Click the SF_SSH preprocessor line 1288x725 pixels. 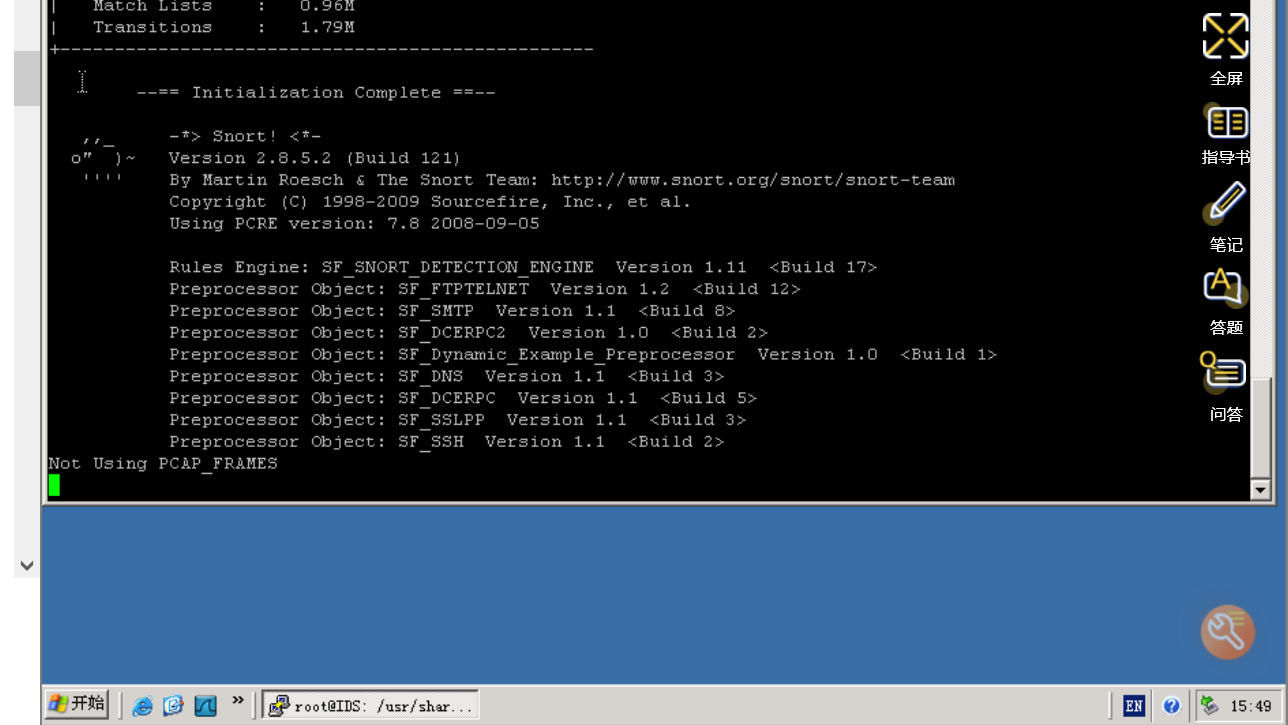coord(447,442)
